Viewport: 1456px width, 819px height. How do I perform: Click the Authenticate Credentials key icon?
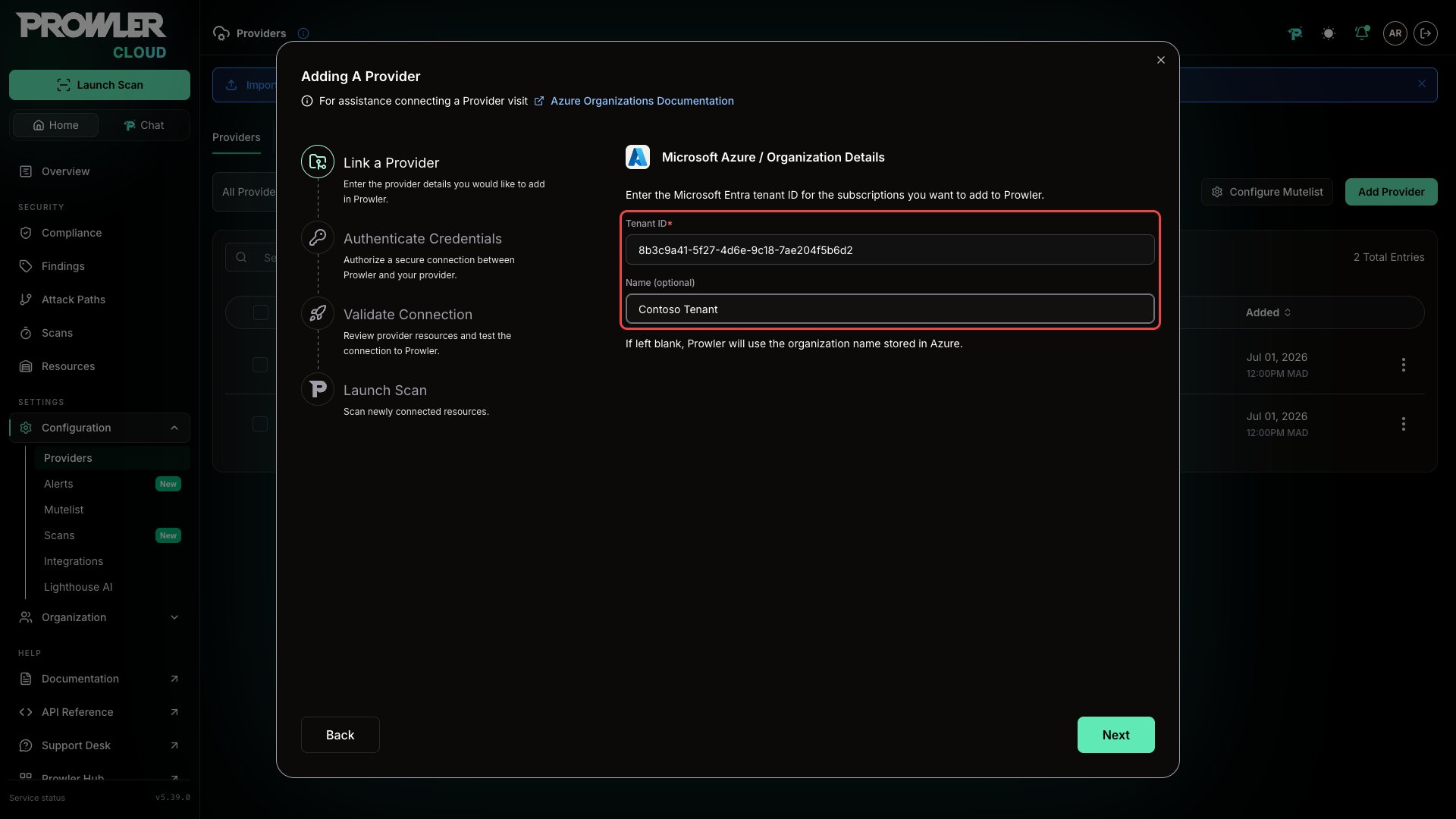tap(318, 237)
